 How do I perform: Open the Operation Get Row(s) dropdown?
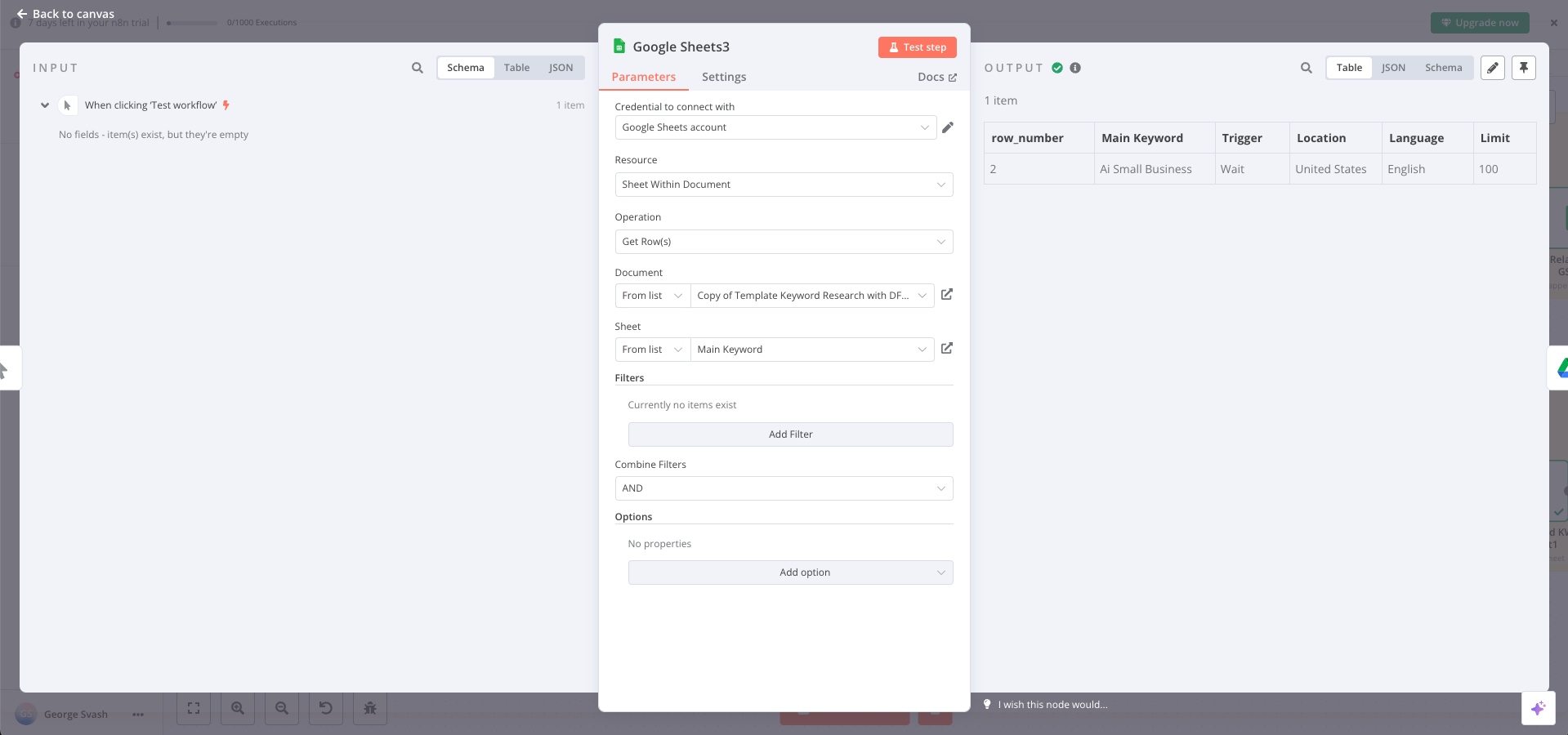tap(784, 242)
